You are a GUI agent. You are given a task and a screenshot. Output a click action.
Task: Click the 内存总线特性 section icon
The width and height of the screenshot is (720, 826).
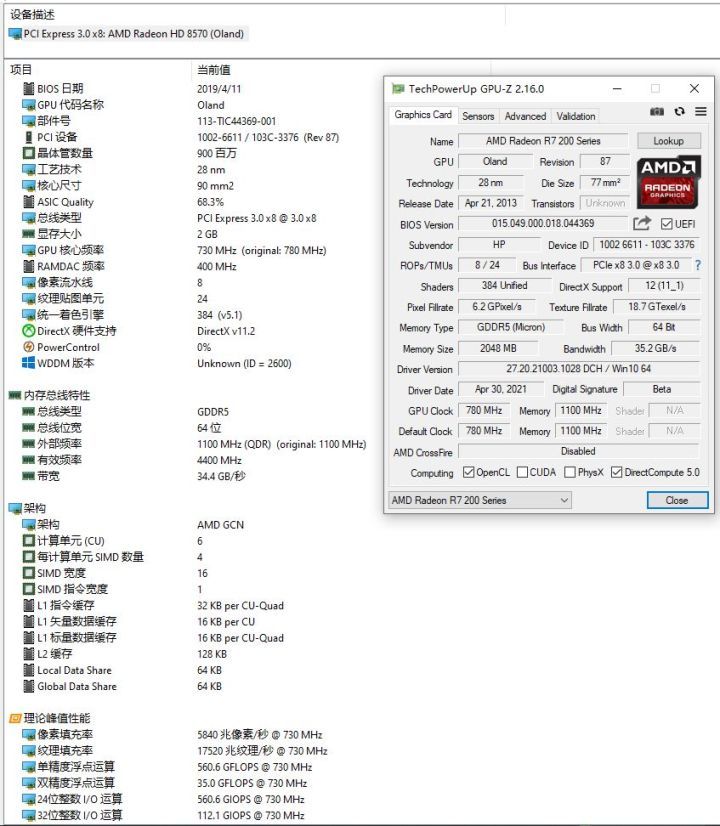click(x=15, y=395)
